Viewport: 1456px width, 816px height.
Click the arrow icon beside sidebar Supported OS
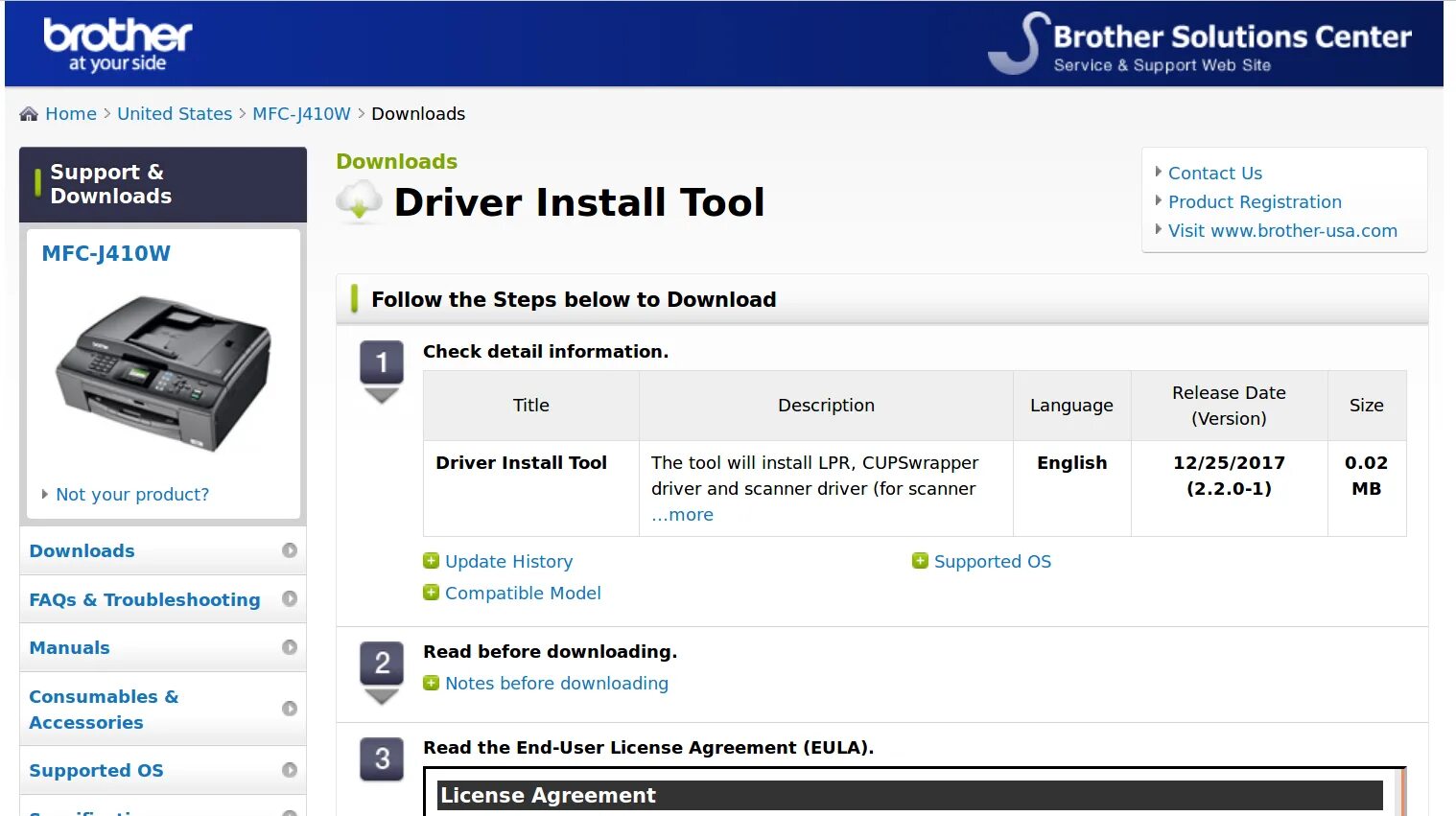coord(290,770)
